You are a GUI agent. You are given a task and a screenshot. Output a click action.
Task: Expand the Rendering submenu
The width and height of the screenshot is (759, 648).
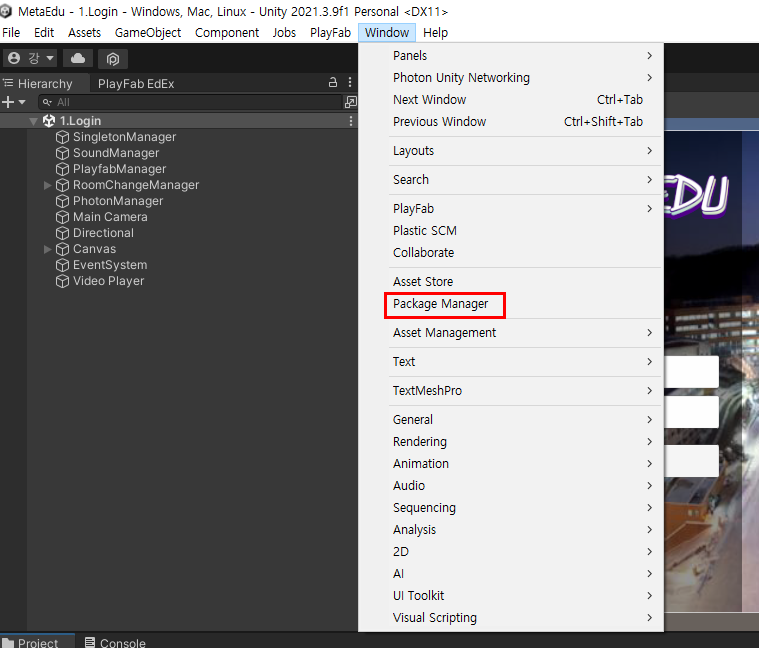click(511, 442)
